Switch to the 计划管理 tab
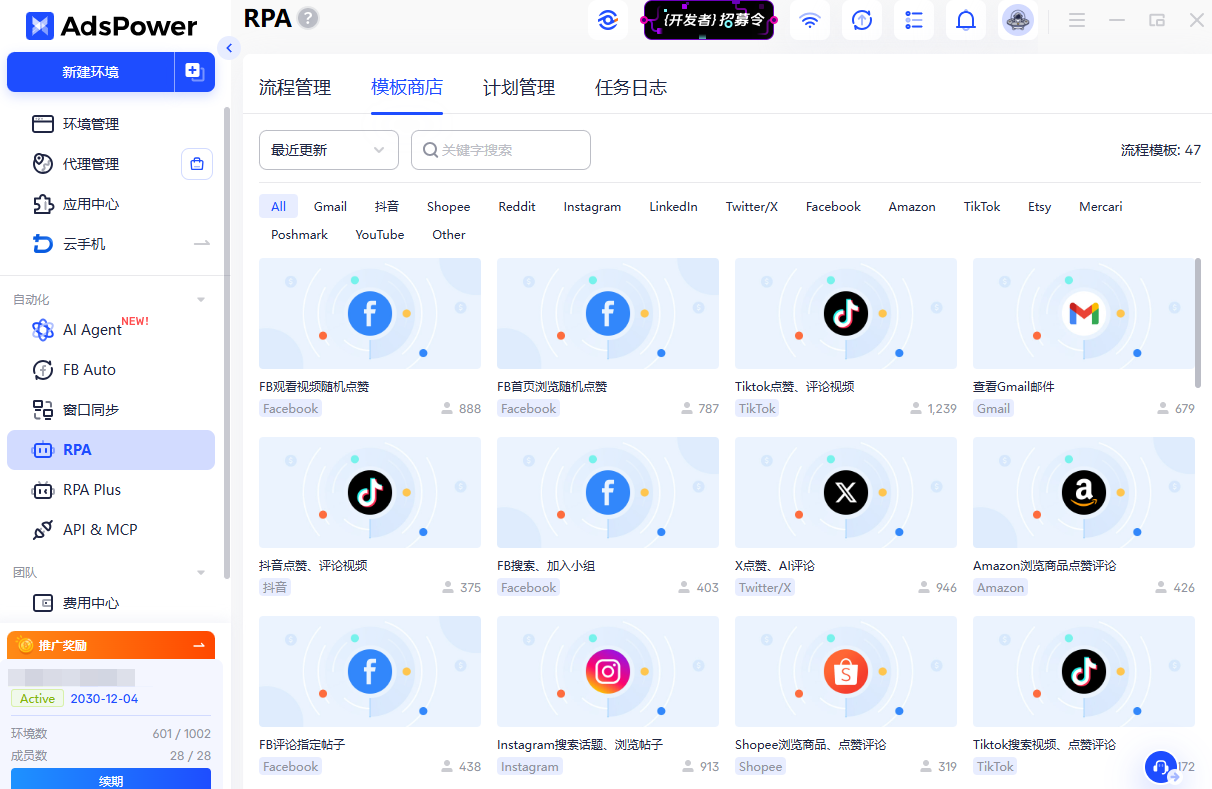 [x=519, y=88]
